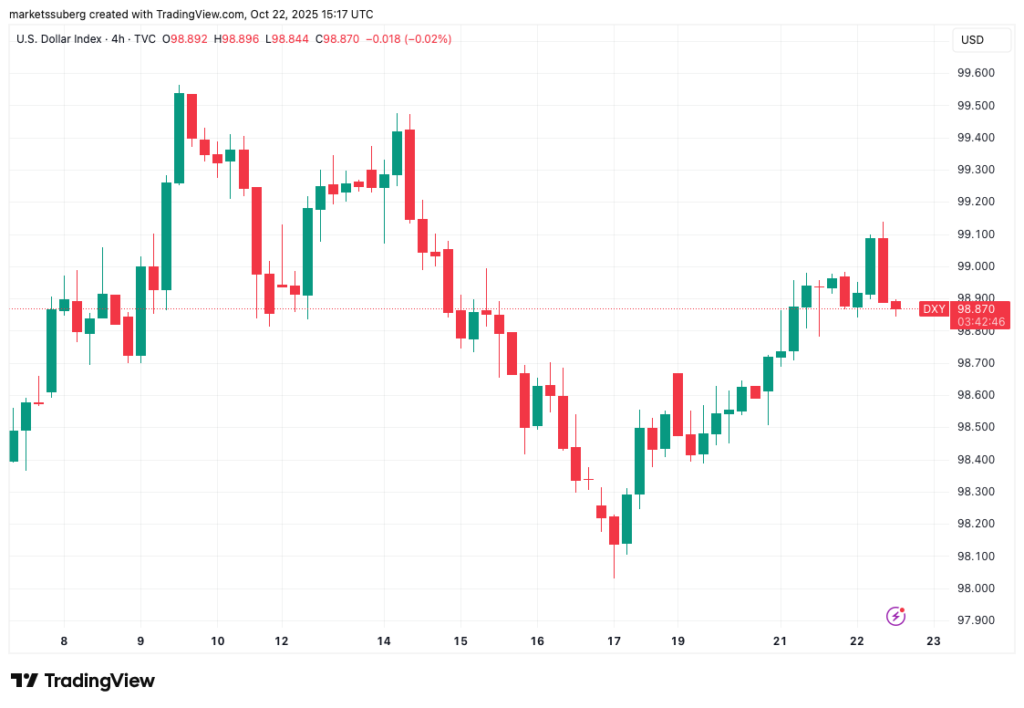
Task: Click the purple lightning bolt icon
Action: [x=896, y=616]
